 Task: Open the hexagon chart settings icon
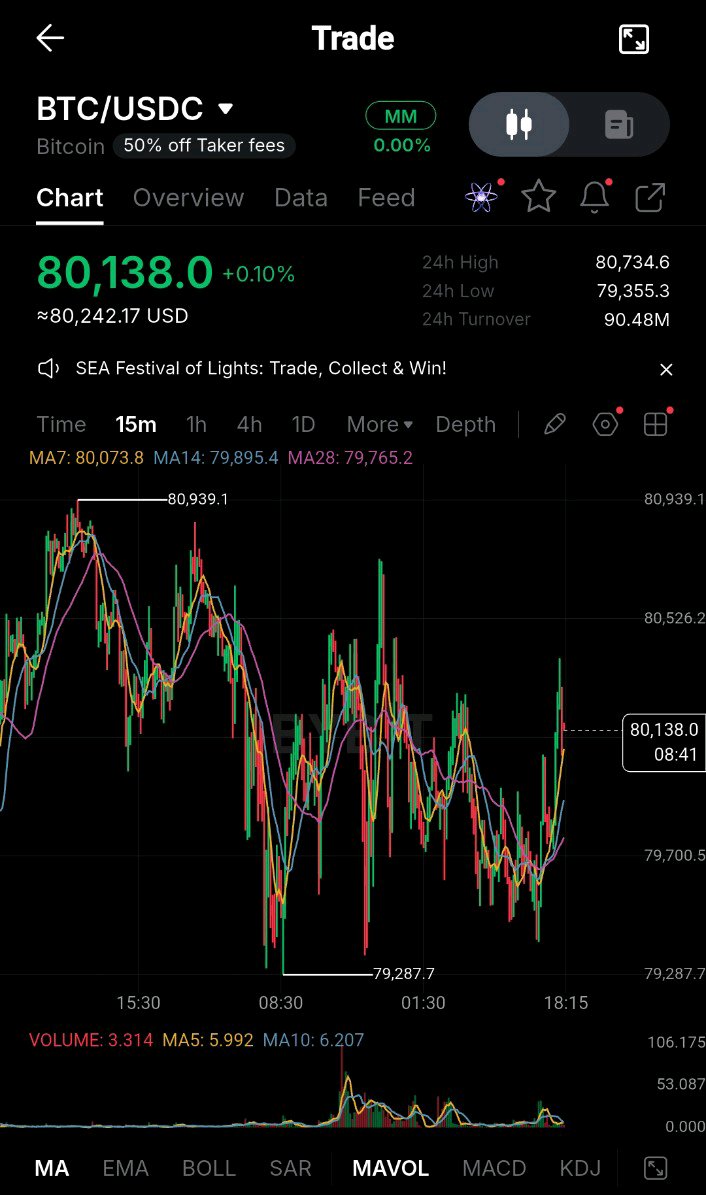coord(605,424)
